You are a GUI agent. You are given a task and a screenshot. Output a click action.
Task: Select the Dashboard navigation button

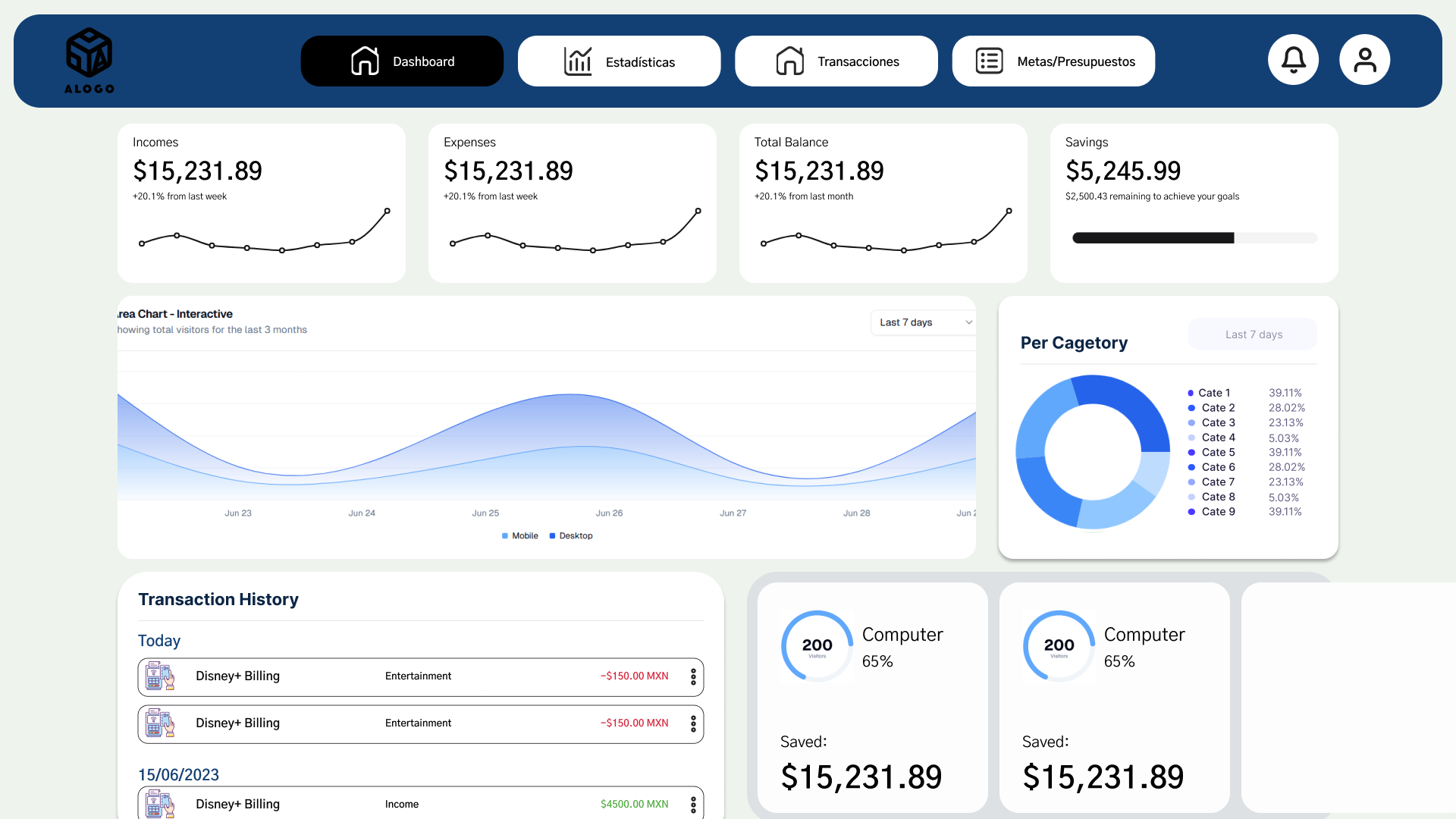coord(402,61)
